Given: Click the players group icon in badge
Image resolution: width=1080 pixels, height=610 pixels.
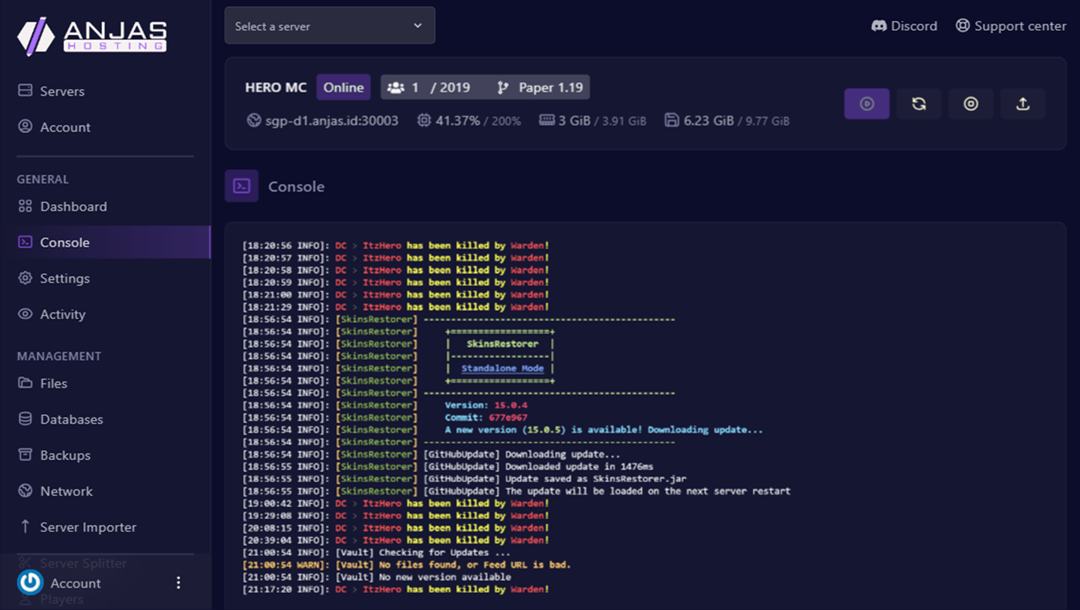Looking at the screenshot, I should pyautogui.click(x=395, y=87).
